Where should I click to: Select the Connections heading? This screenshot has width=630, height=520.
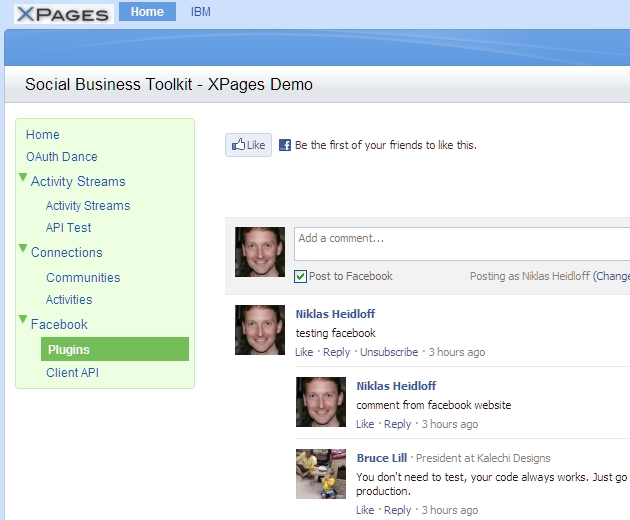67,252
